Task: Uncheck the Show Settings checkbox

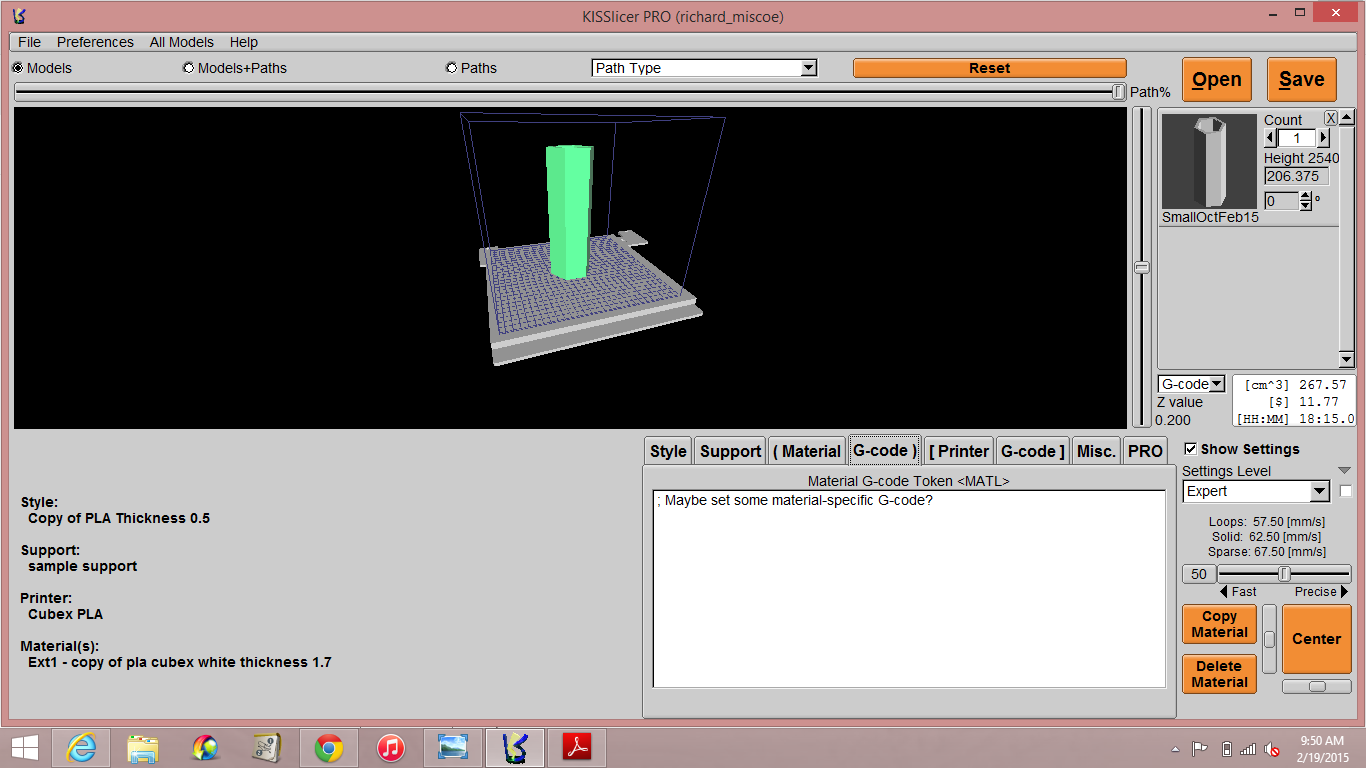Action: [1190, 449]
